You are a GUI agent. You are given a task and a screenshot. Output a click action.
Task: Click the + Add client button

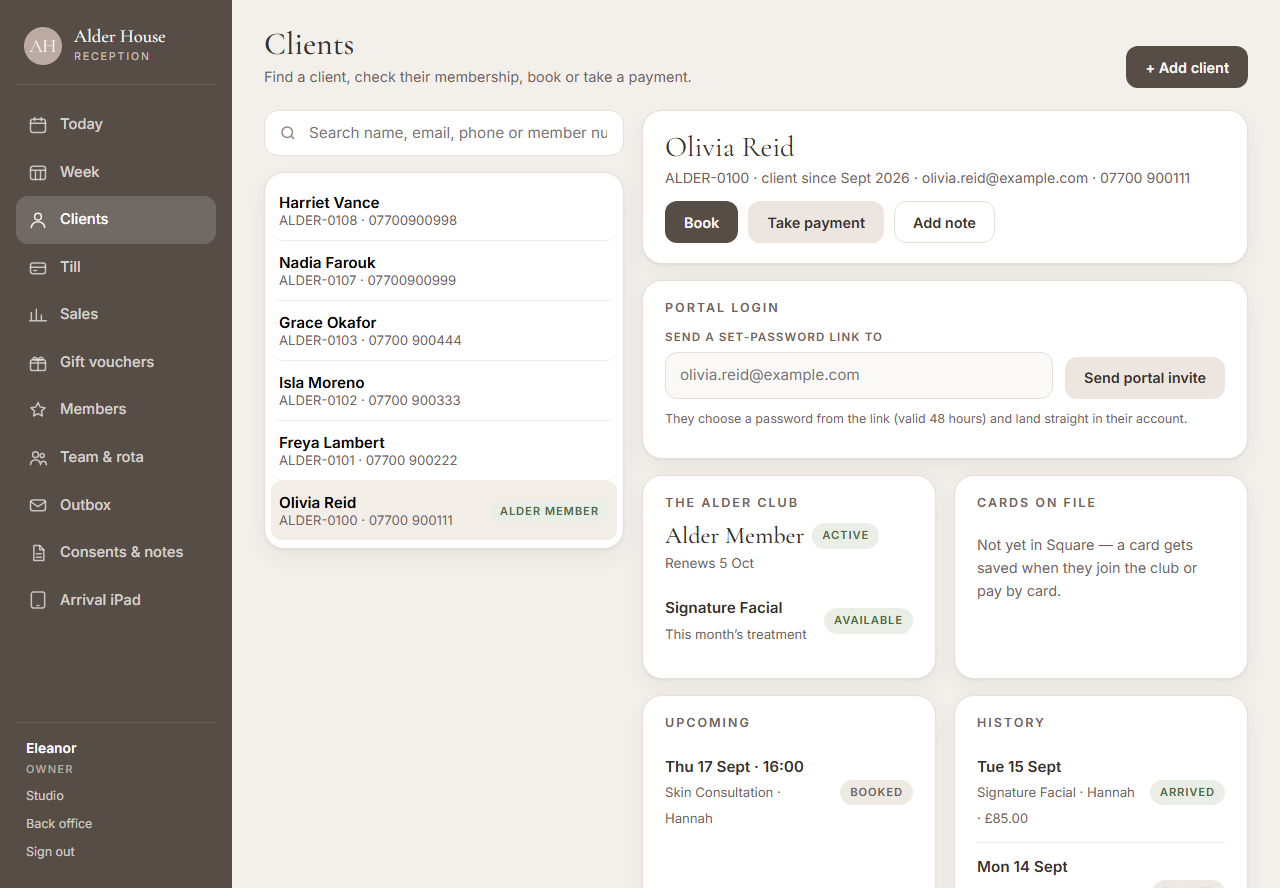[x=1187, y=67]
